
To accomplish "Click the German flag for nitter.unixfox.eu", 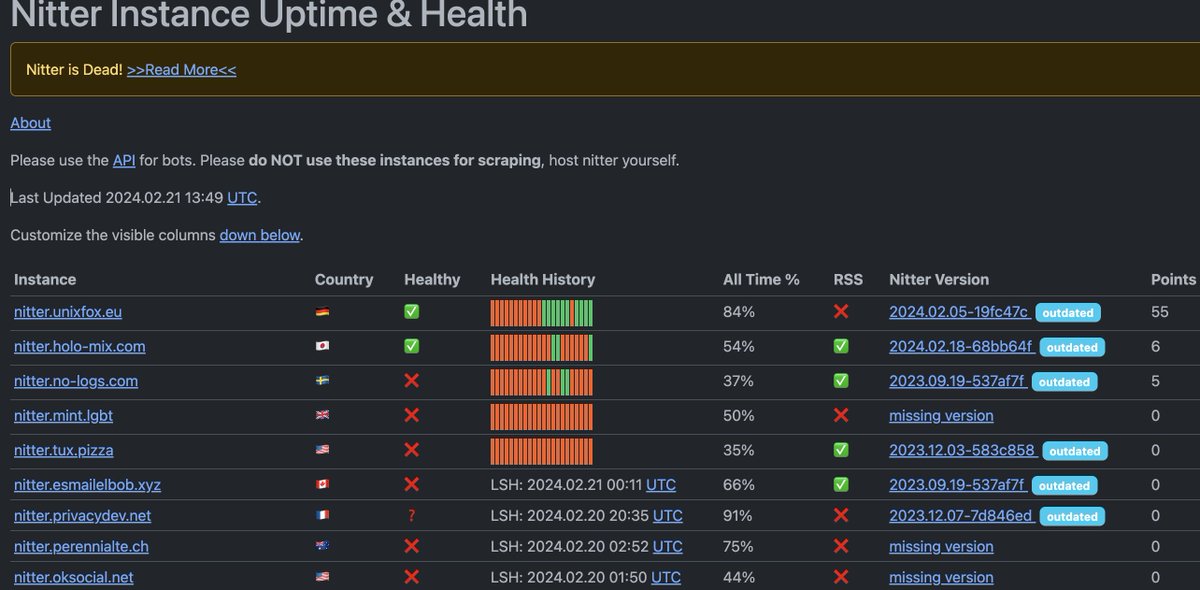I will point(322,312).
